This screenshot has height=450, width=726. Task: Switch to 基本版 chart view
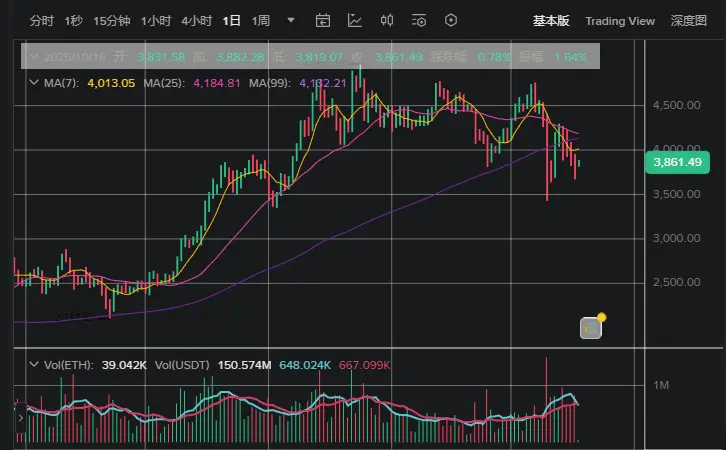click(551, 21)
